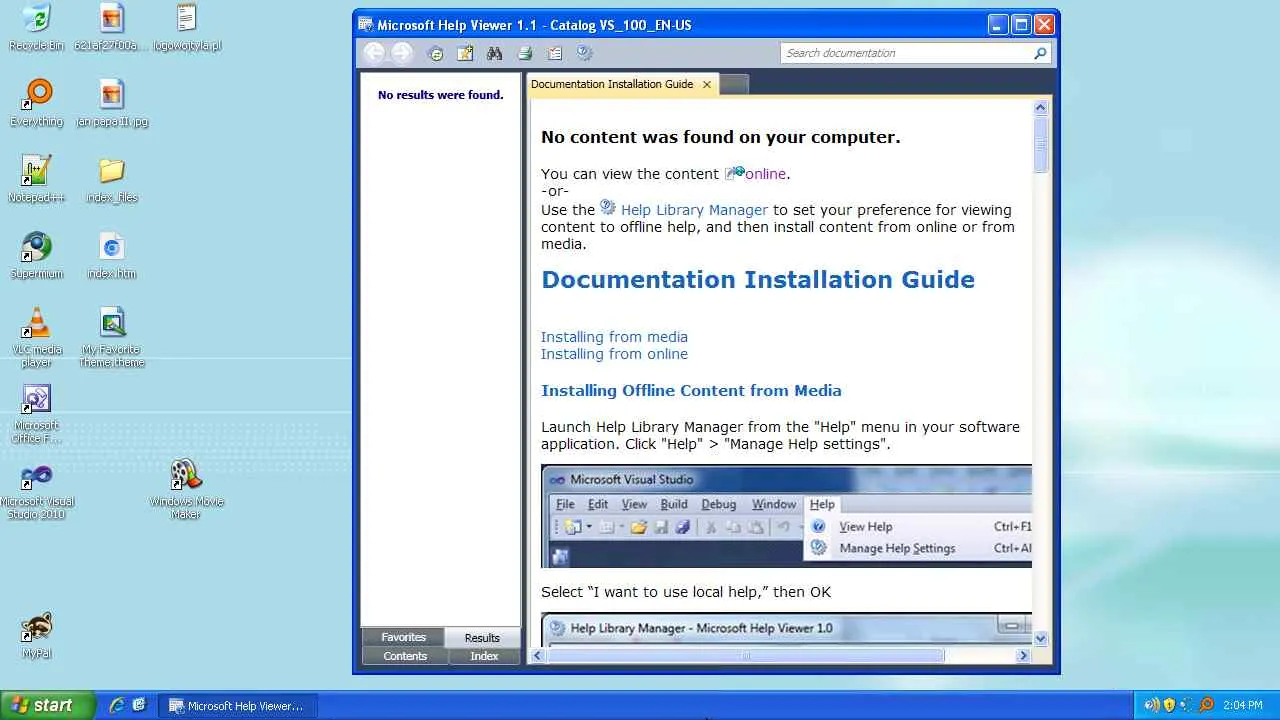Select the Microsoft Visual Studio 2010 shortcut
This screenshot has width=1280, height=720.
[37, 490]
